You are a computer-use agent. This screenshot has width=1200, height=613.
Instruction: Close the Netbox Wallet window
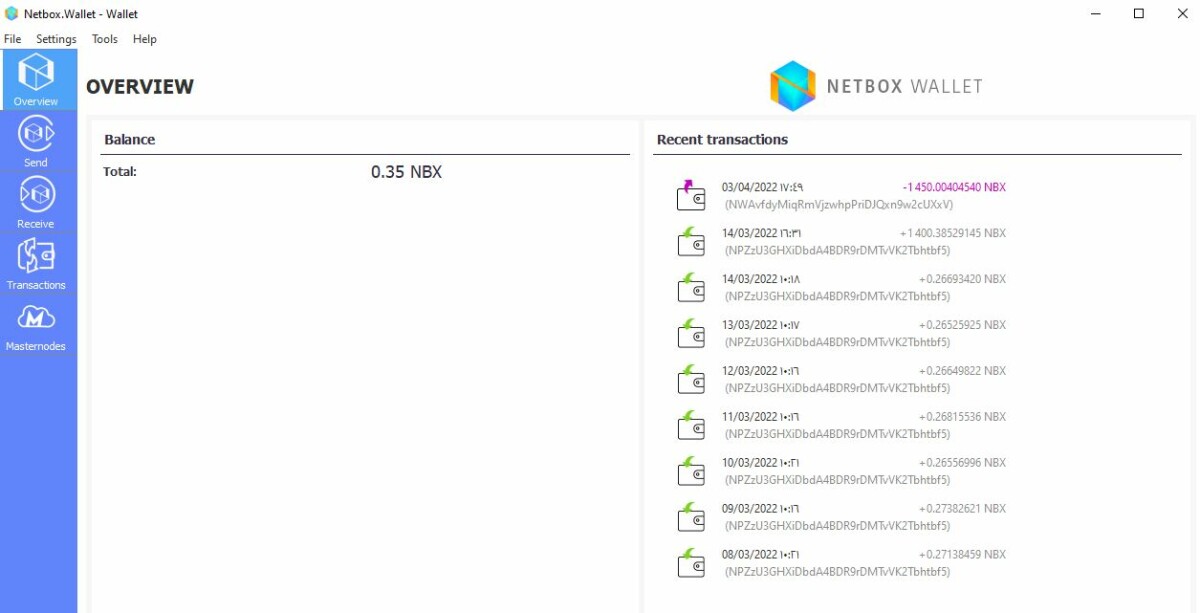point(1182,13)
